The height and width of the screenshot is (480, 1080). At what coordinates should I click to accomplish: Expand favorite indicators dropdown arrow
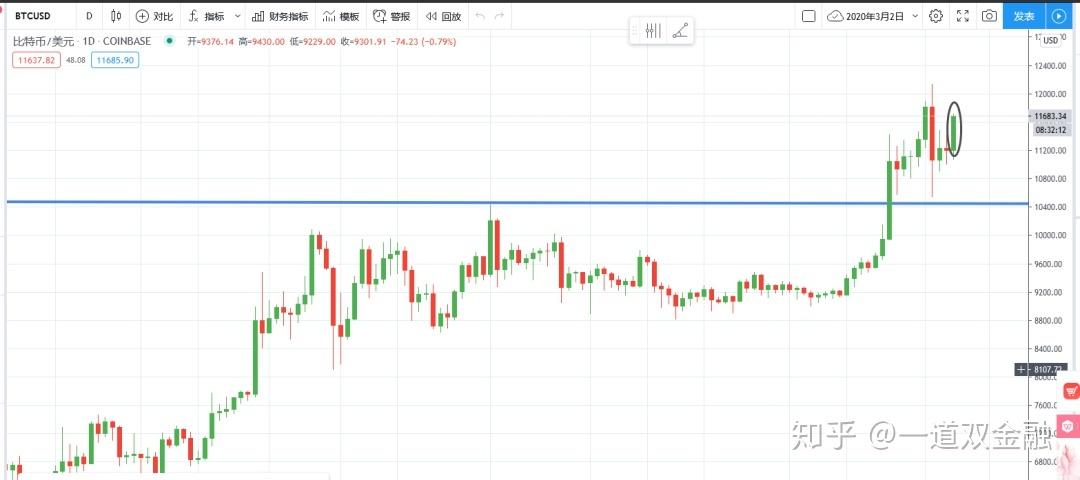(x=238, y=16)
